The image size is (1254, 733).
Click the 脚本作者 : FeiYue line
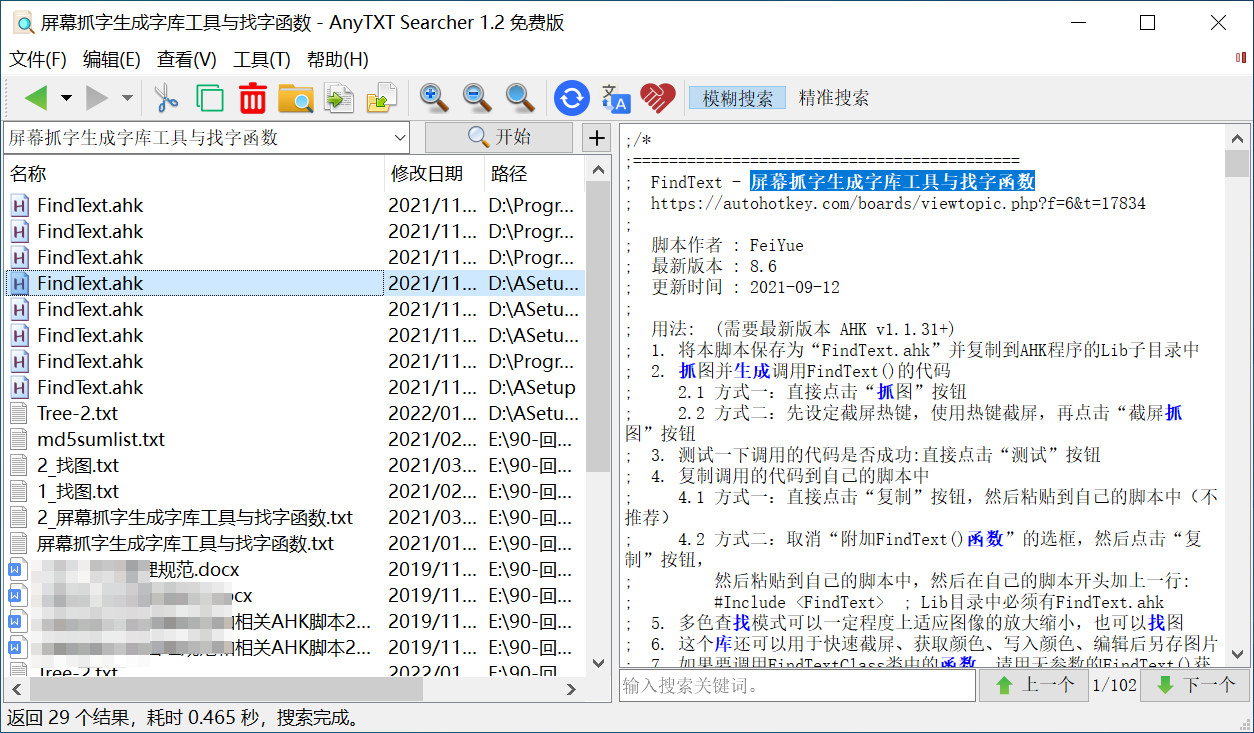point(727,245)
